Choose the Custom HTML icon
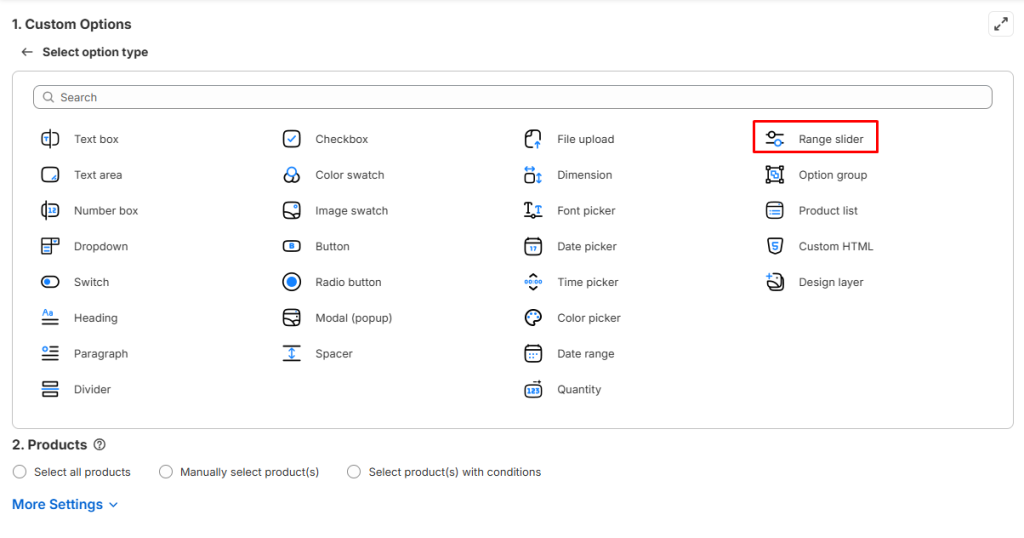 (774, 246)
